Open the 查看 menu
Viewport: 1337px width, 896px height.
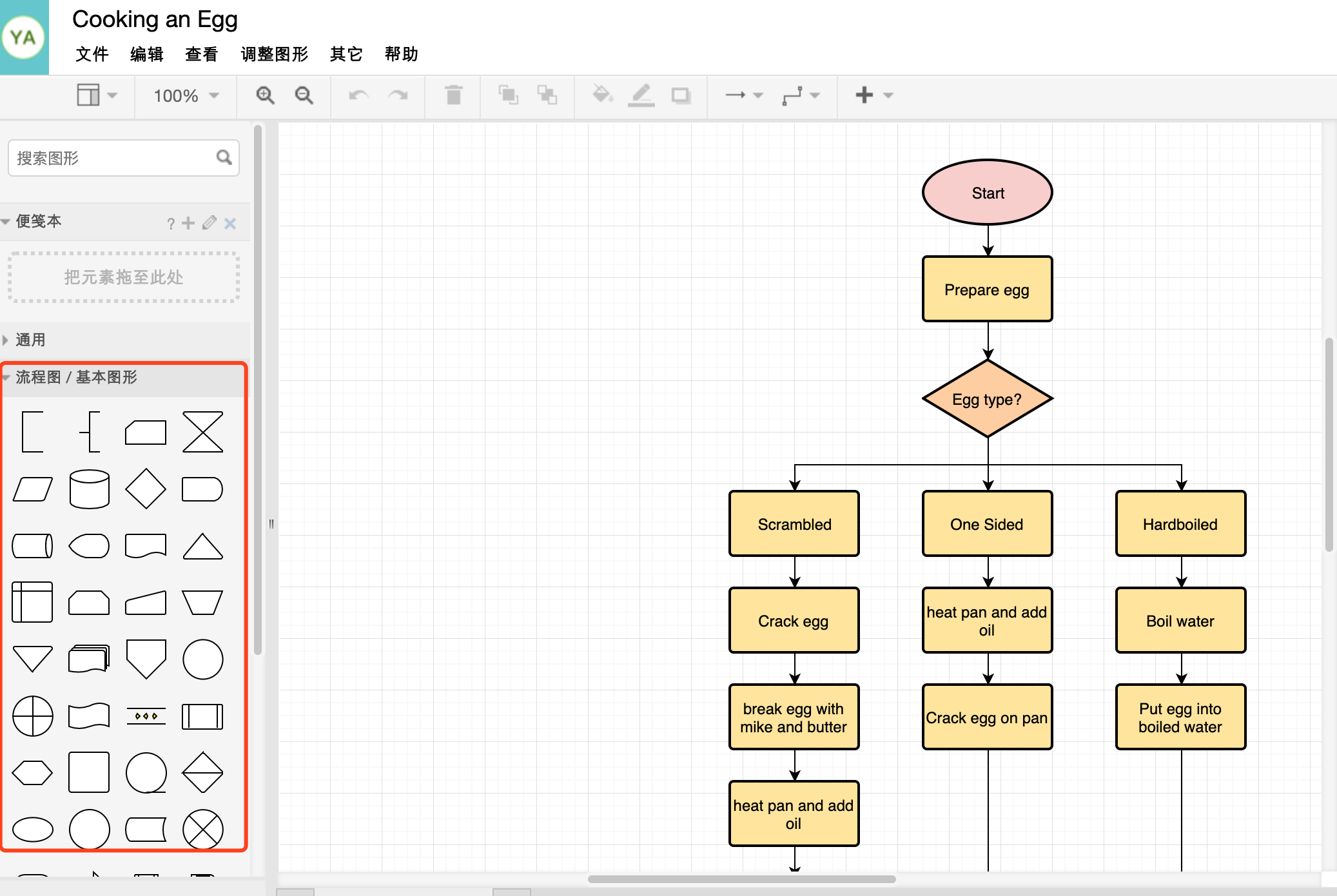tap(201, 54)
